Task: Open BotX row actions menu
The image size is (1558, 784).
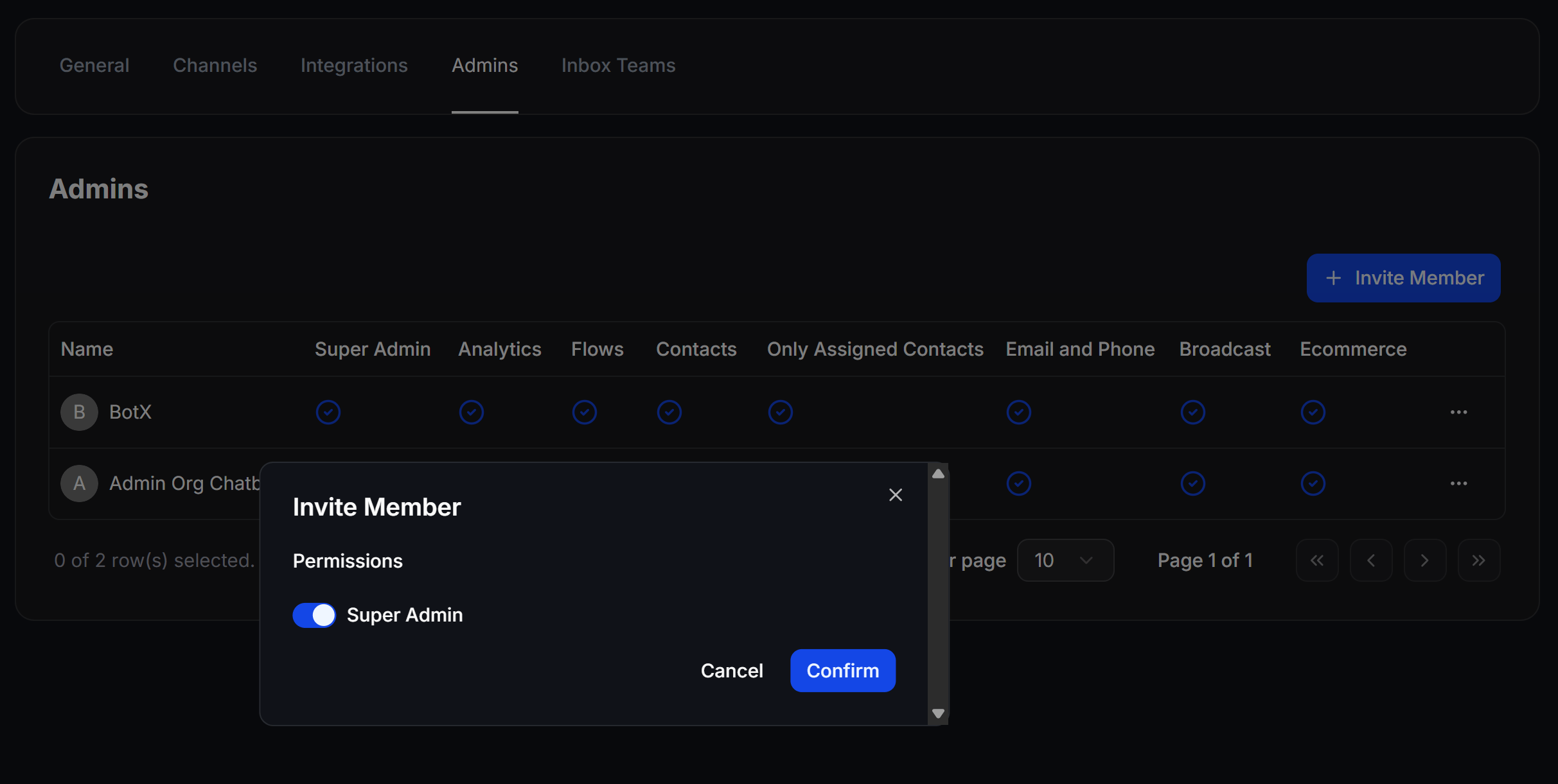Action: 1458,412
